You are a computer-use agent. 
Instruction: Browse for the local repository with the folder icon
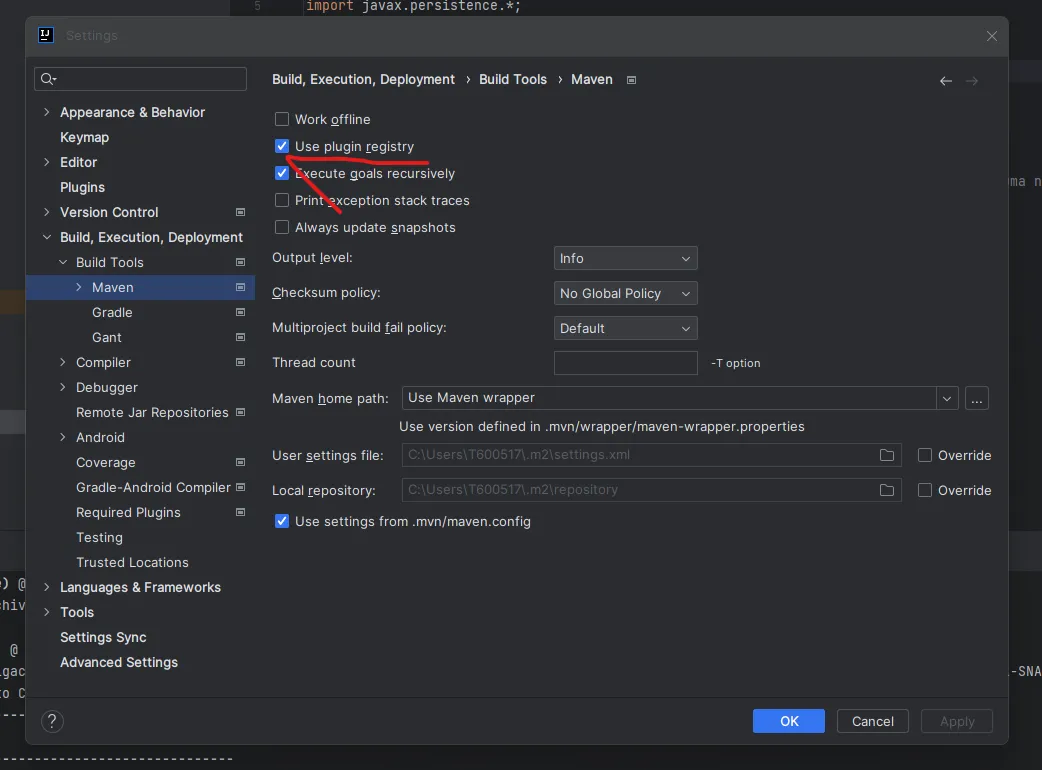(x=886, y=490)
